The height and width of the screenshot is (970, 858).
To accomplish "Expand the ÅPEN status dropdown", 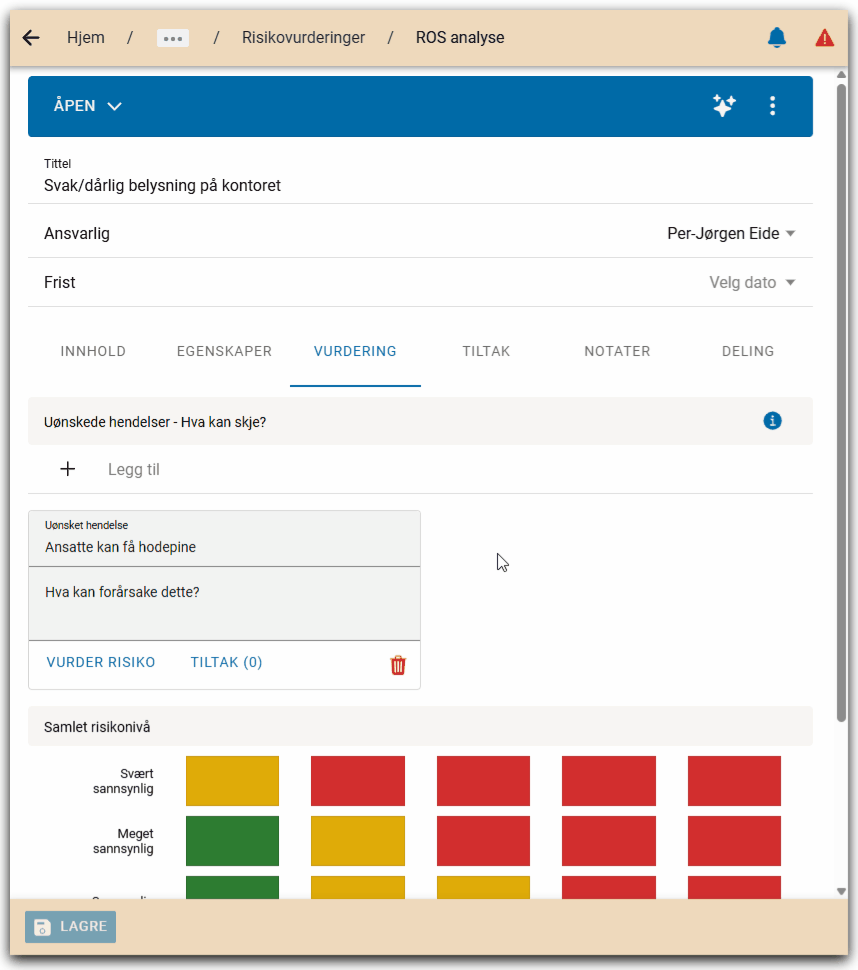I will pyautogui.click(x=88, y=106).
